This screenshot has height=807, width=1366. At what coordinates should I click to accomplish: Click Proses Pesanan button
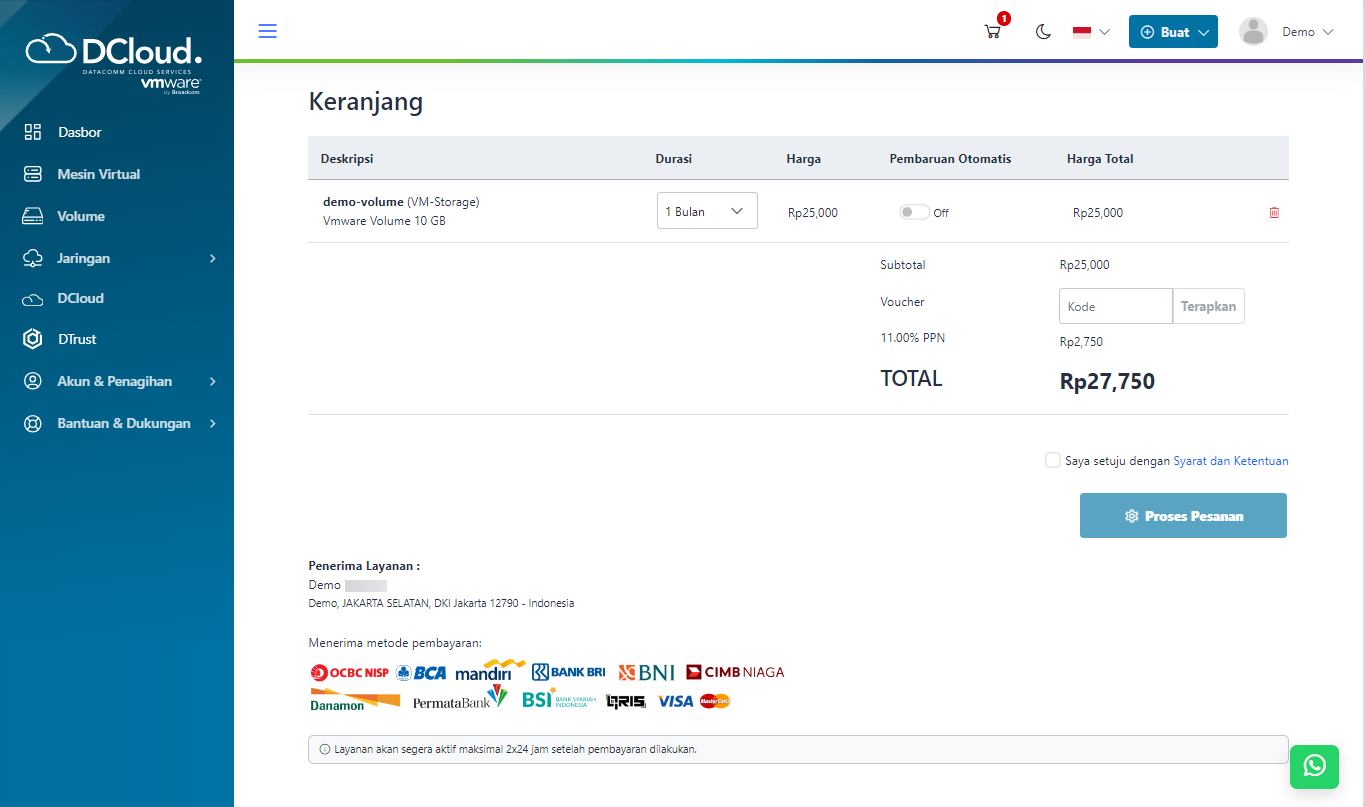click(x=1183, y=516)
